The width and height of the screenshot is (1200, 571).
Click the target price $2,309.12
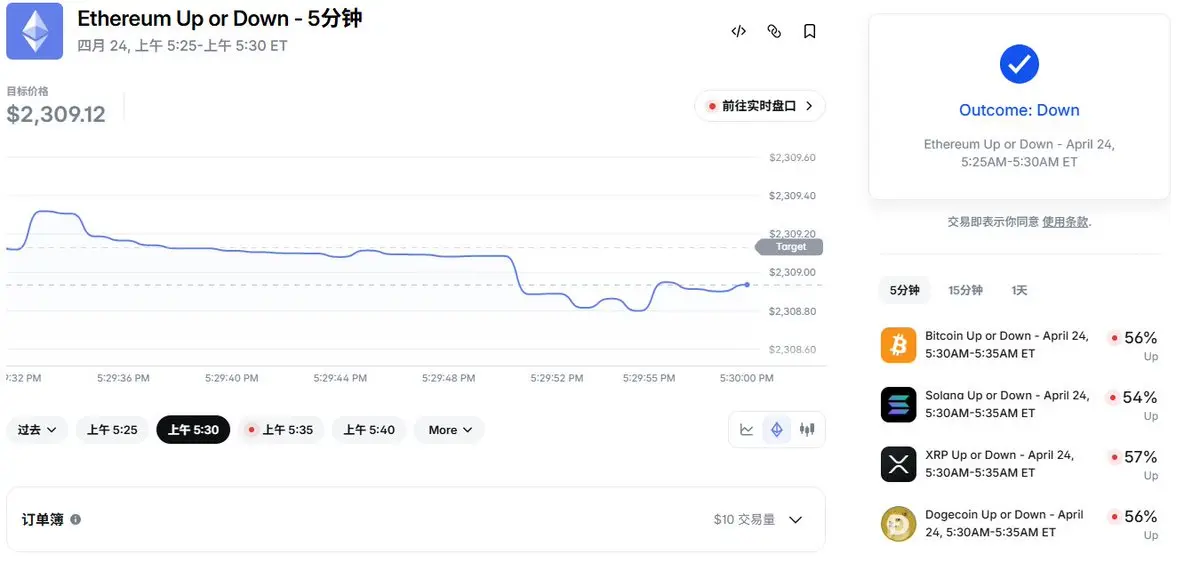[x=56, y=115]
